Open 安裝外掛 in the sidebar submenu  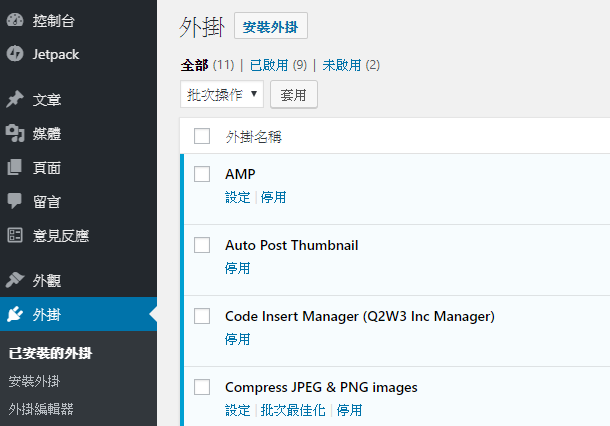point(34,381)
